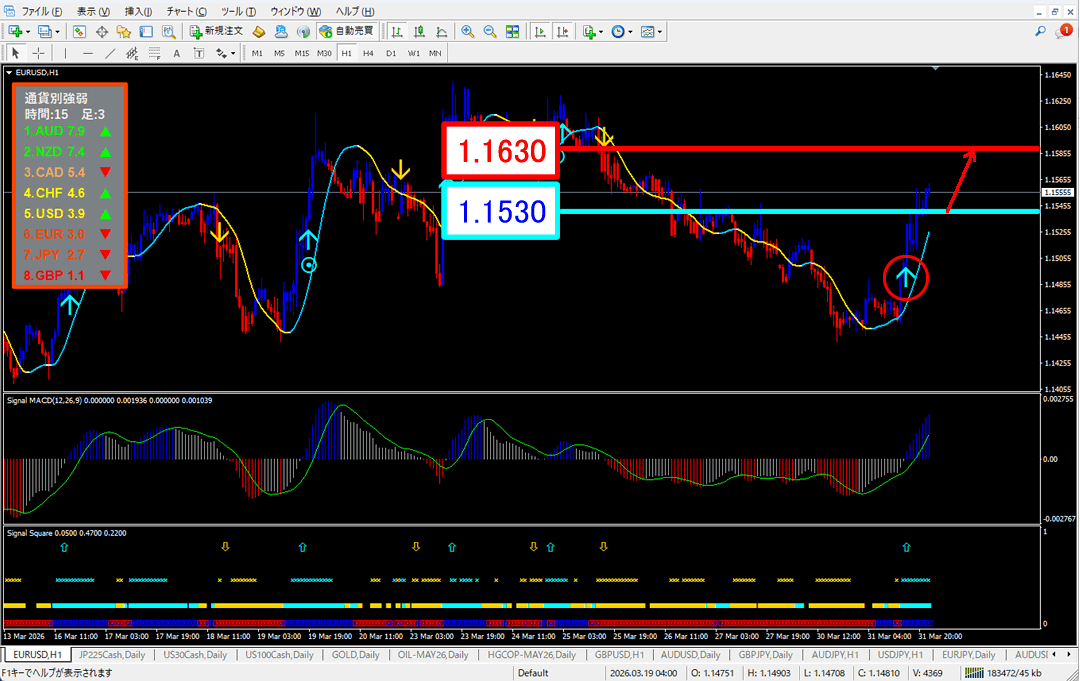Switch chart to candlestick mode

click(x=420, y=32)
